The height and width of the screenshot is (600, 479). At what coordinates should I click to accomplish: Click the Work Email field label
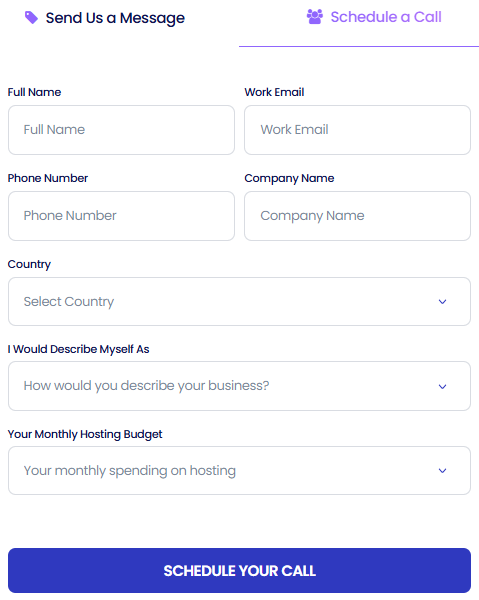coord(274,92)
